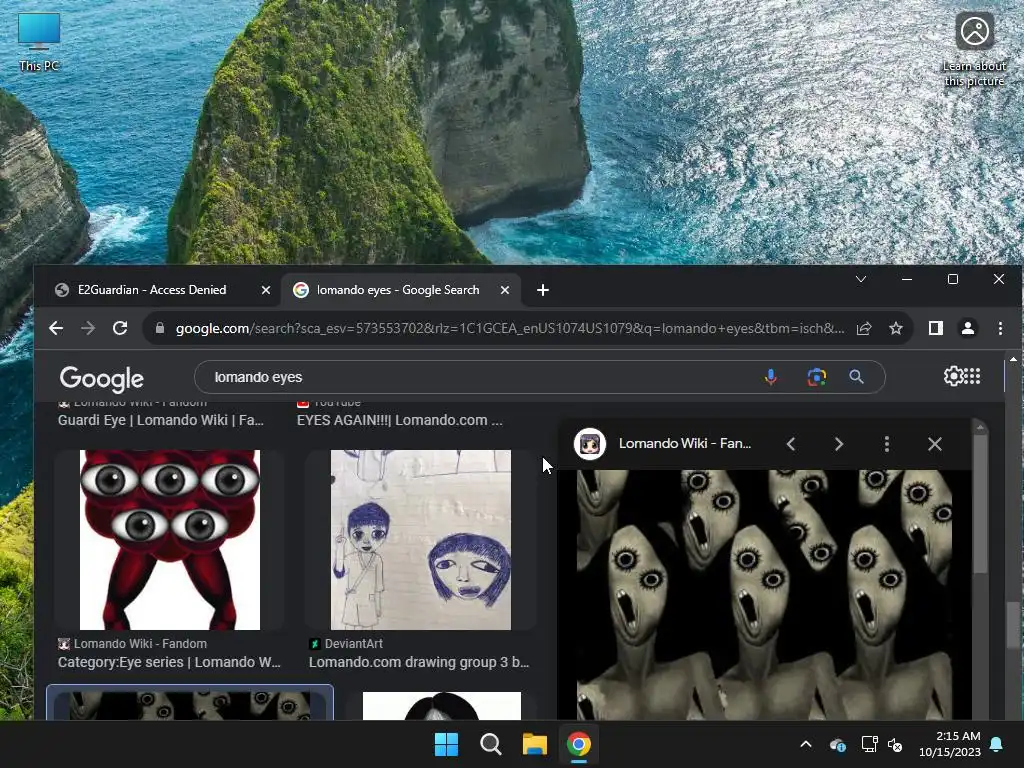
Task: Open the Windows Start menu
Action: pyautogui.click(x=447, y=744)
